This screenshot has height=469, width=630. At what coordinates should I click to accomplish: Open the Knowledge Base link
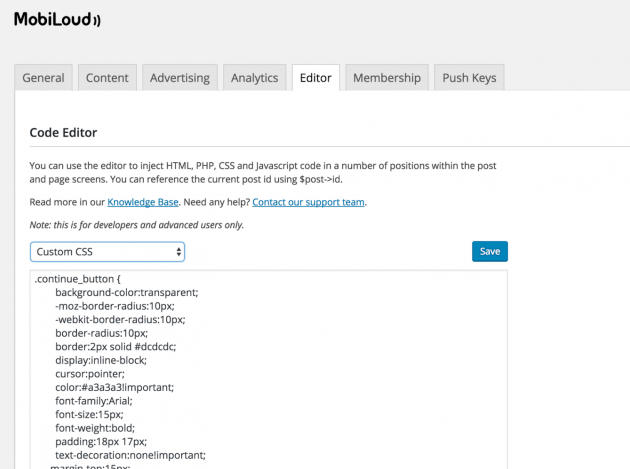pyautogui.click(x=143, y=202)
